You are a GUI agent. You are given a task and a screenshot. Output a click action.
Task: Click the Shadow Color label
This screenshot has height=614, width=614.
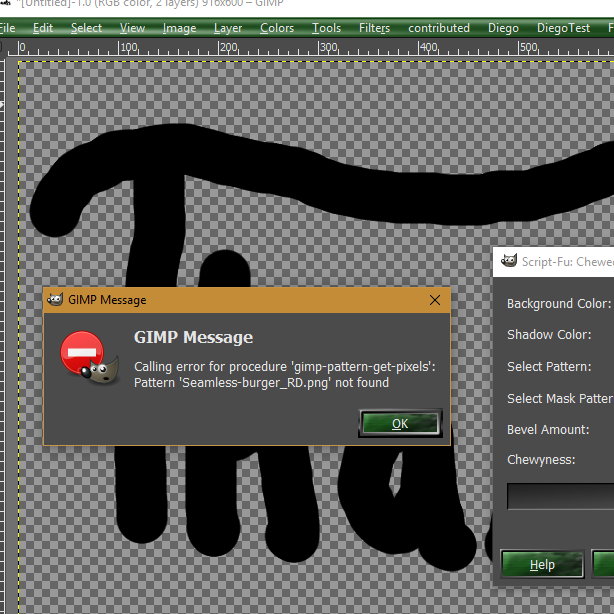(549, 335)
